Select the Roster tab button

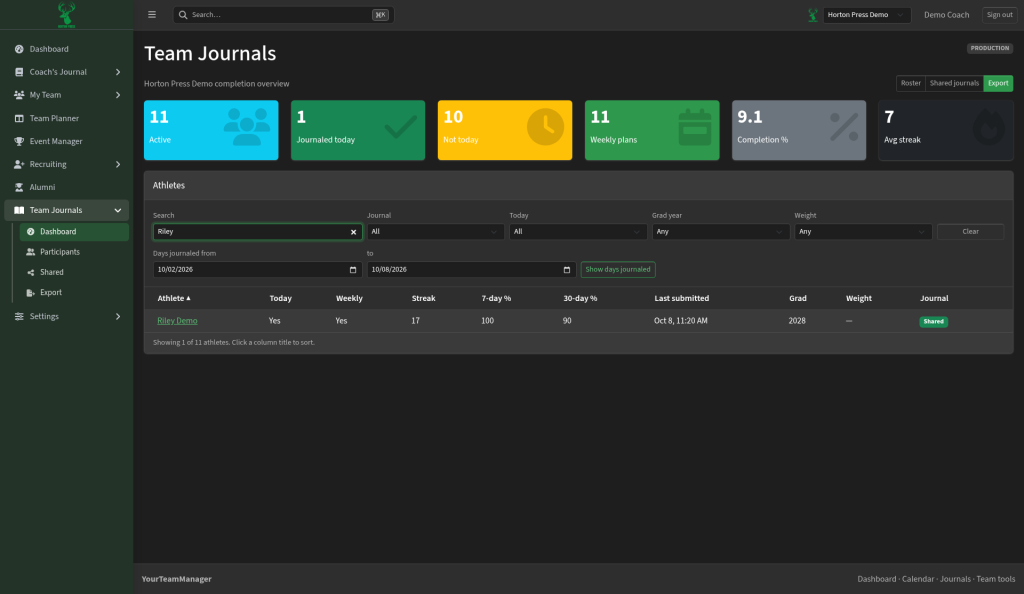910,84
